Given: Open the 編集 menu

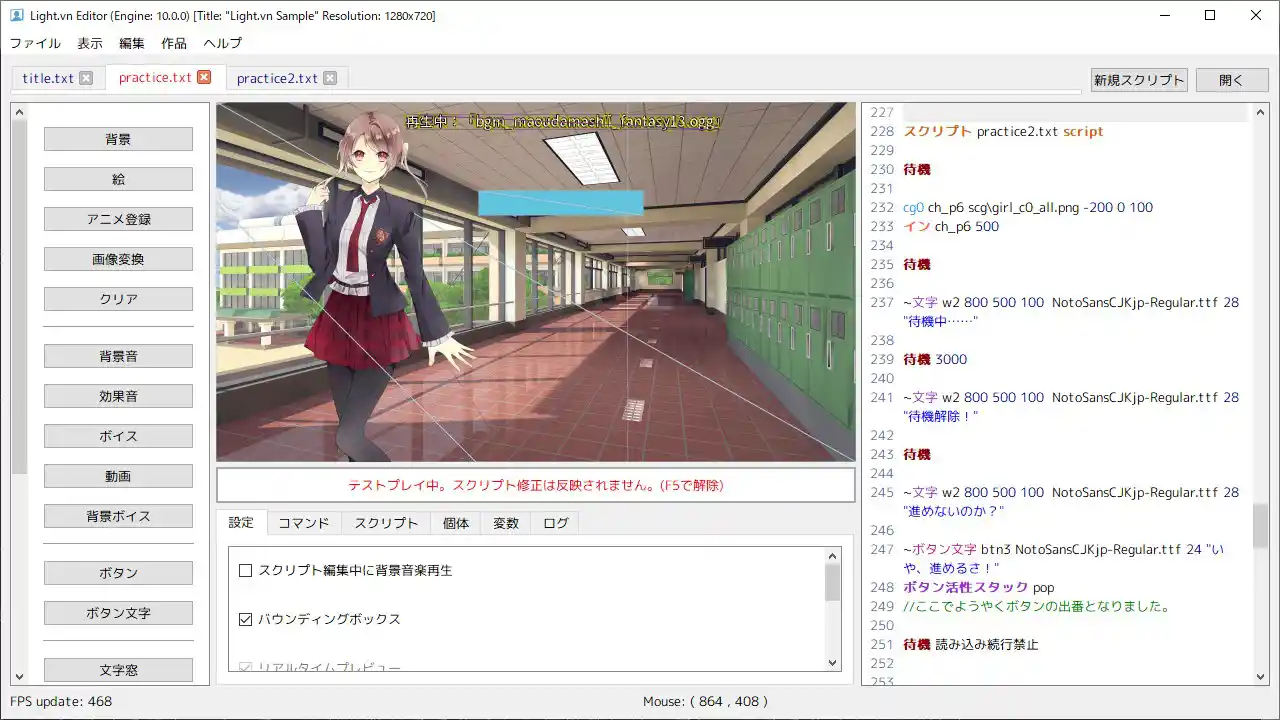Looking at the screenshot, I should (132, 43).
